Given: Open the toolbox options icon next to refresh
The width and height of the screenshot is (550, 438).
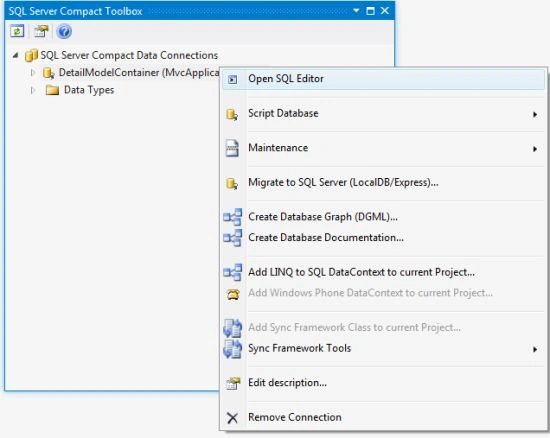Looking at the screenshot, I should tap(41, 32).
